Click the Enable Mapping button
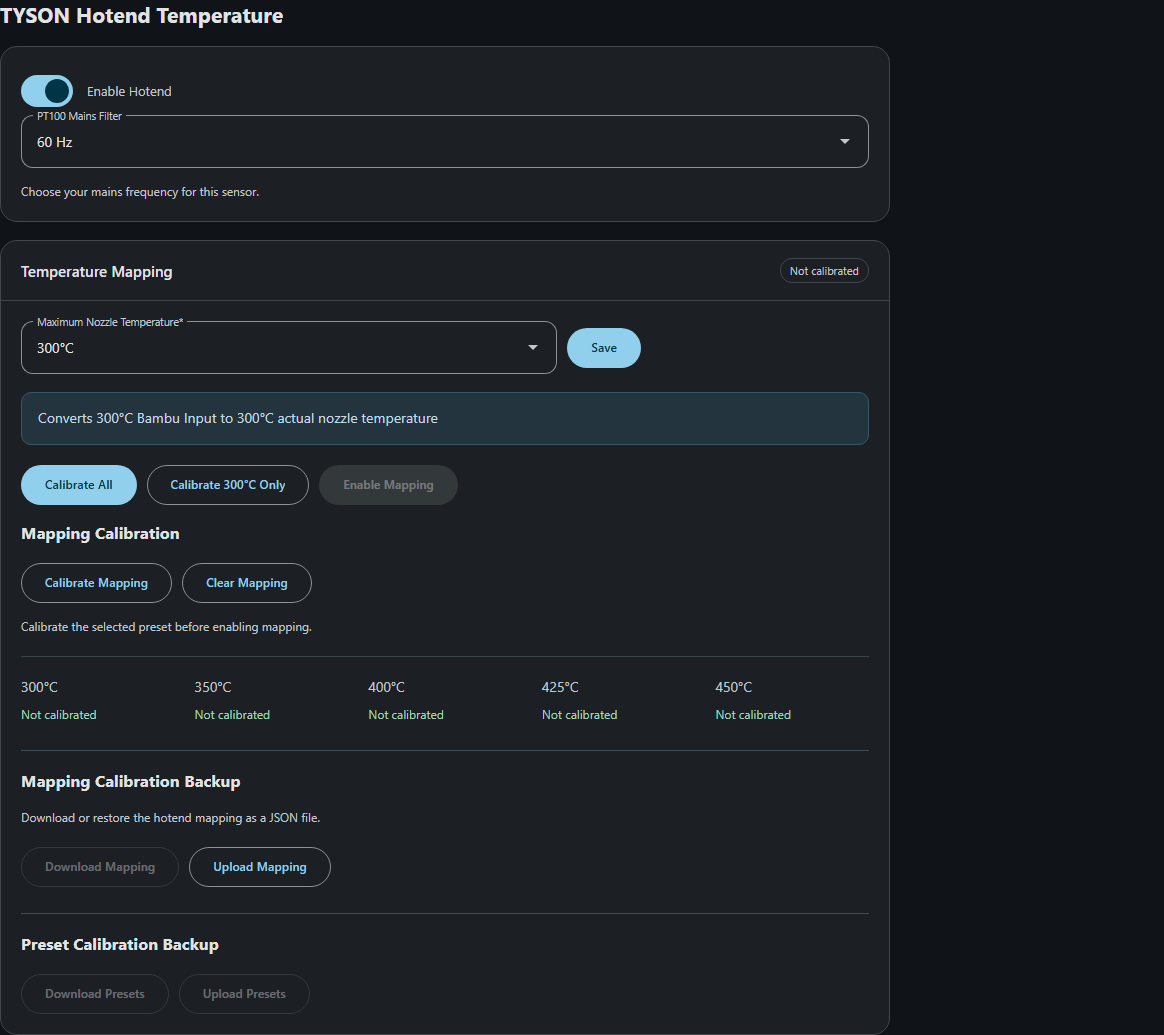This screenshot has width=1164, height=1035. click(x=388, y=485)
